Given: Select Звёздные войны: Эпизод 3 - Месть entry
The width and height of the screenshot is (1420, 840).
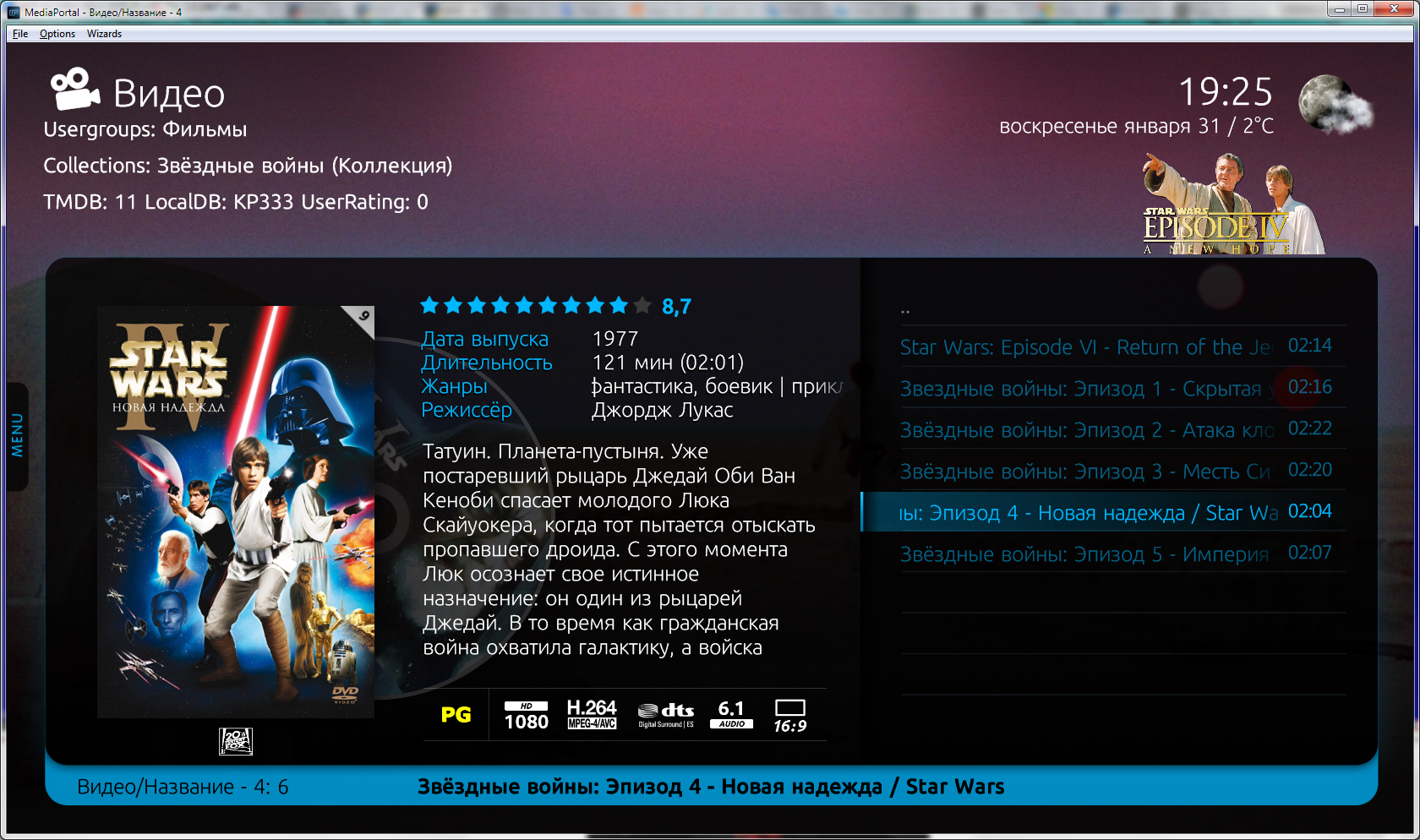Looking at the screenshot, I should (1123, 471).
